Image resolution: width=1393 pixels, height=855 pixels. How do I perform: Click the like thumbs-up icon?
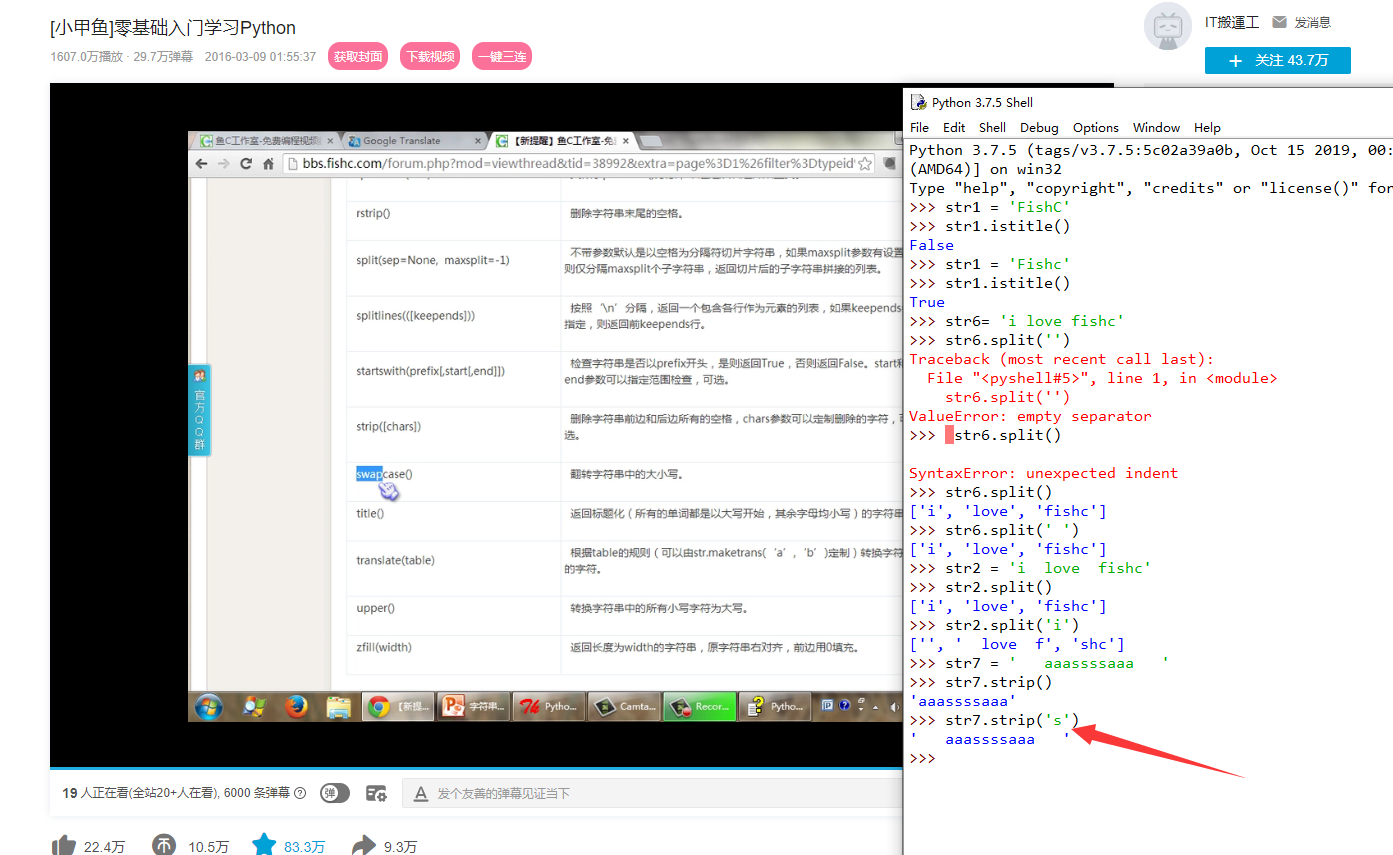tap(64, 846)
